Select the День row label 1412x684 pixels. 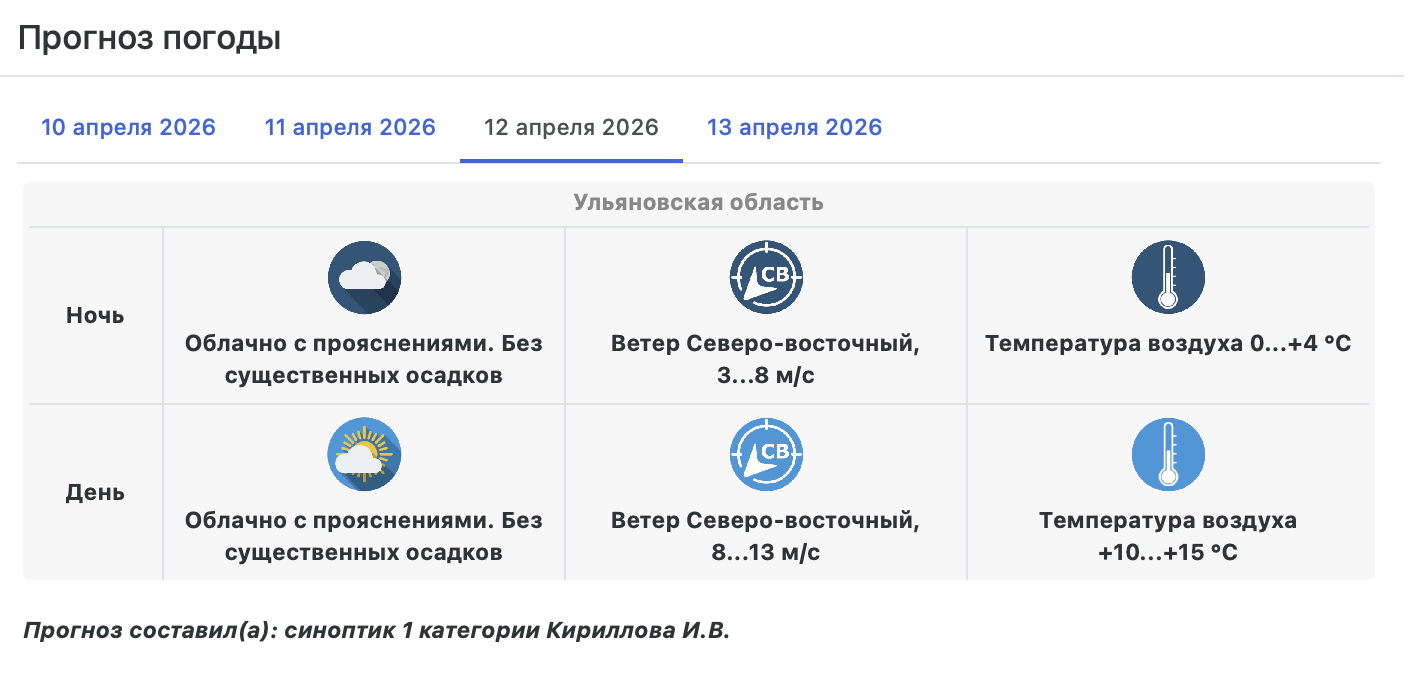(x=95, y=493)
